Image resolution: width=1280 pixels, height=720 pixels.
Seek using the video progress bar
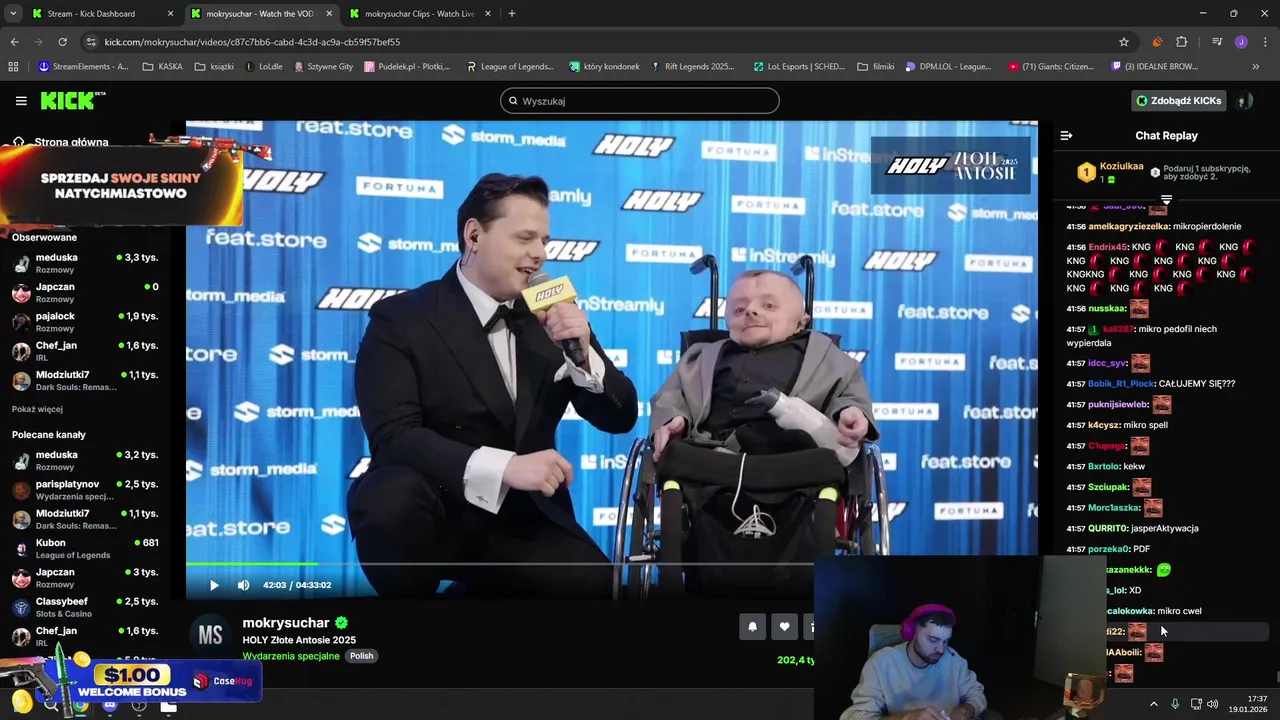coord(500,564)
